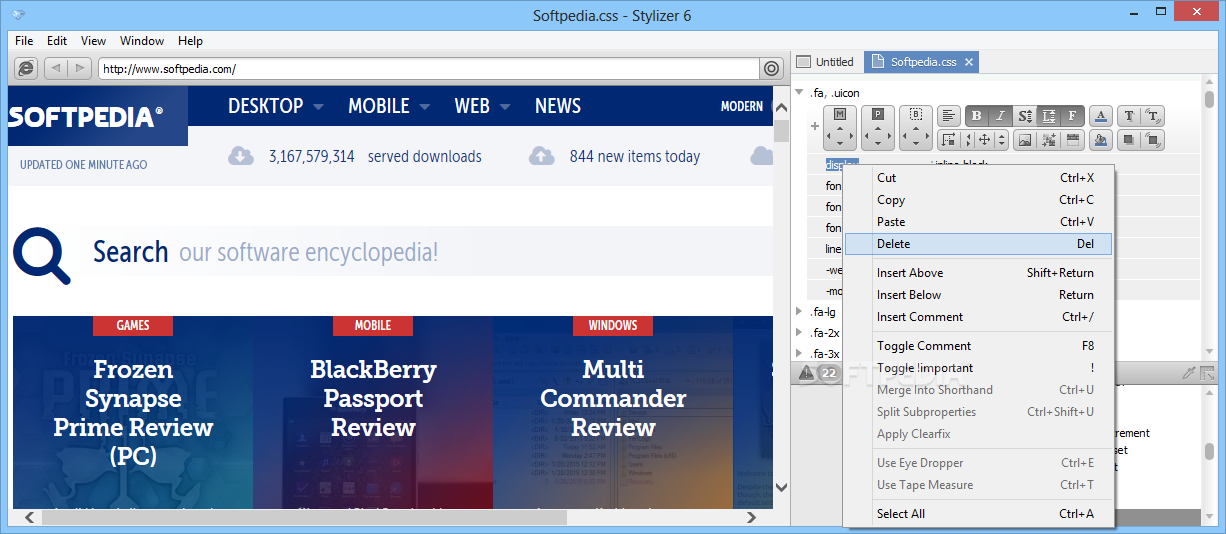
Task: Open the Window menu
Action: point(142,41)
